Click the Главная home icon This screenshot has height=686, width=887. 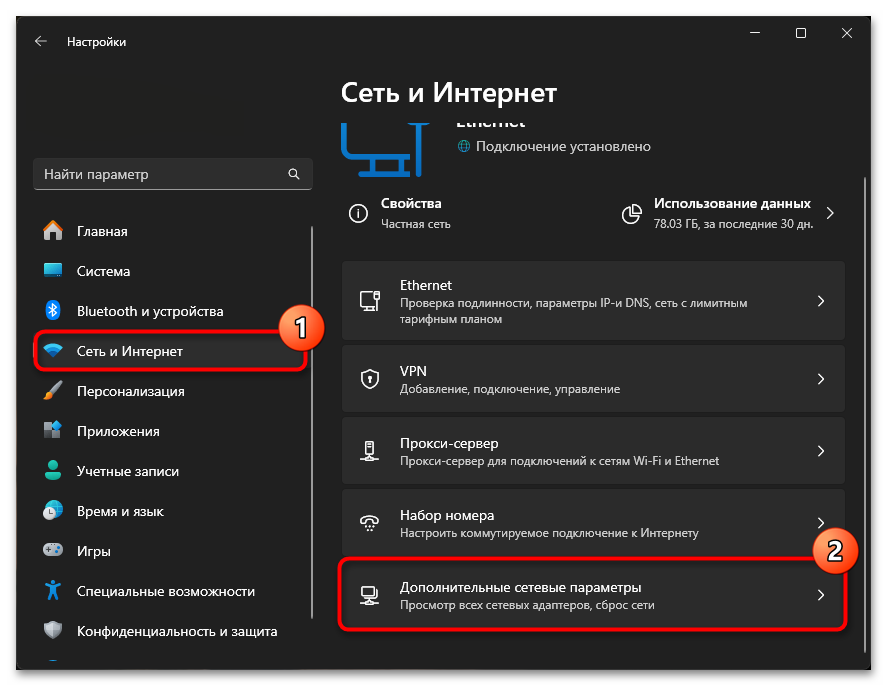point(53,231)
